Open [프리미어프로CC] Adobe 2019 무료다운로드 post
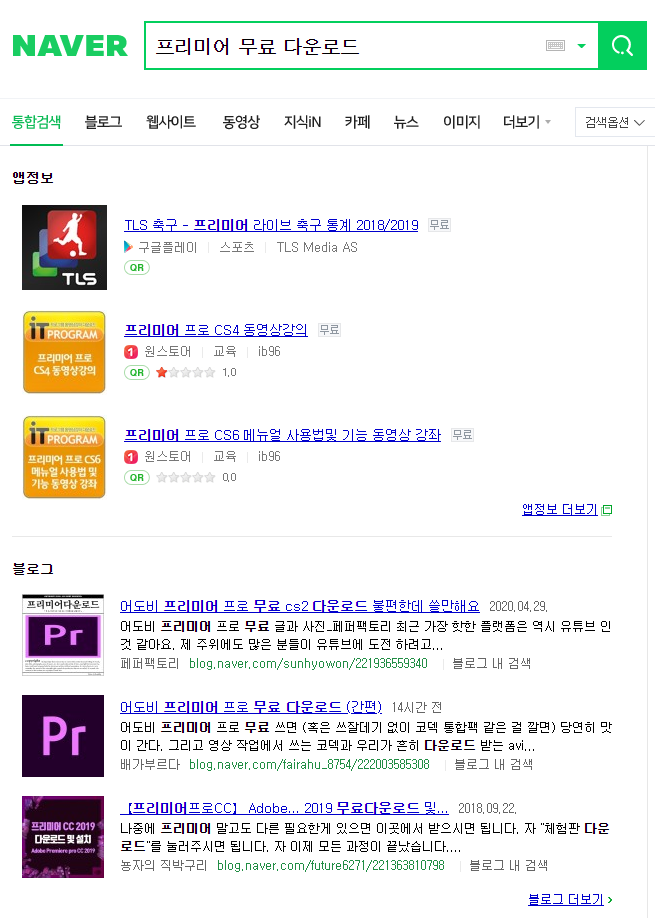The image size is (655, 918). [x=284, y=809]
